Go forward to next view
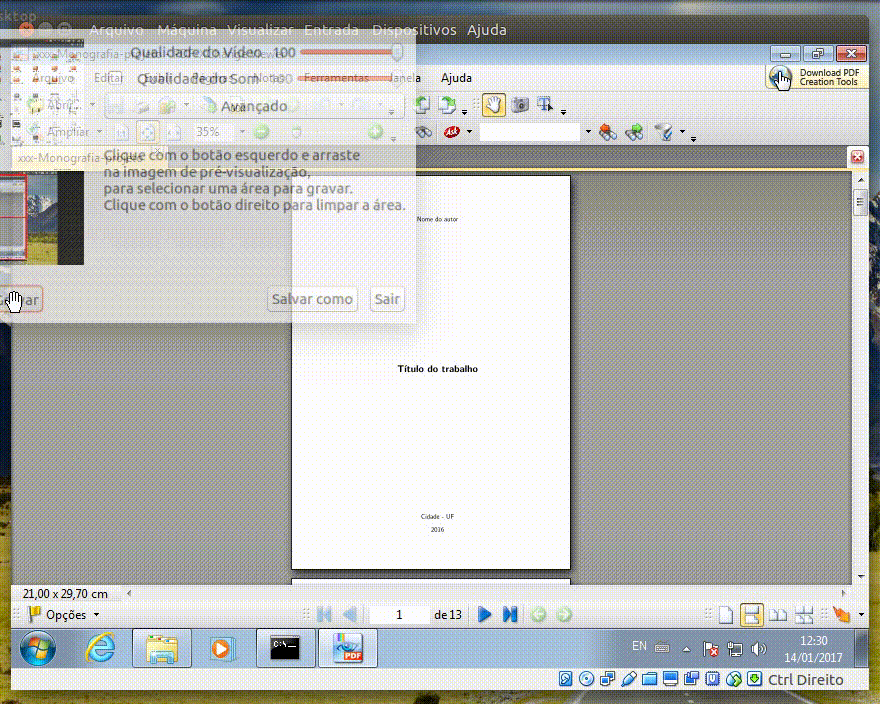 (564, 615)
